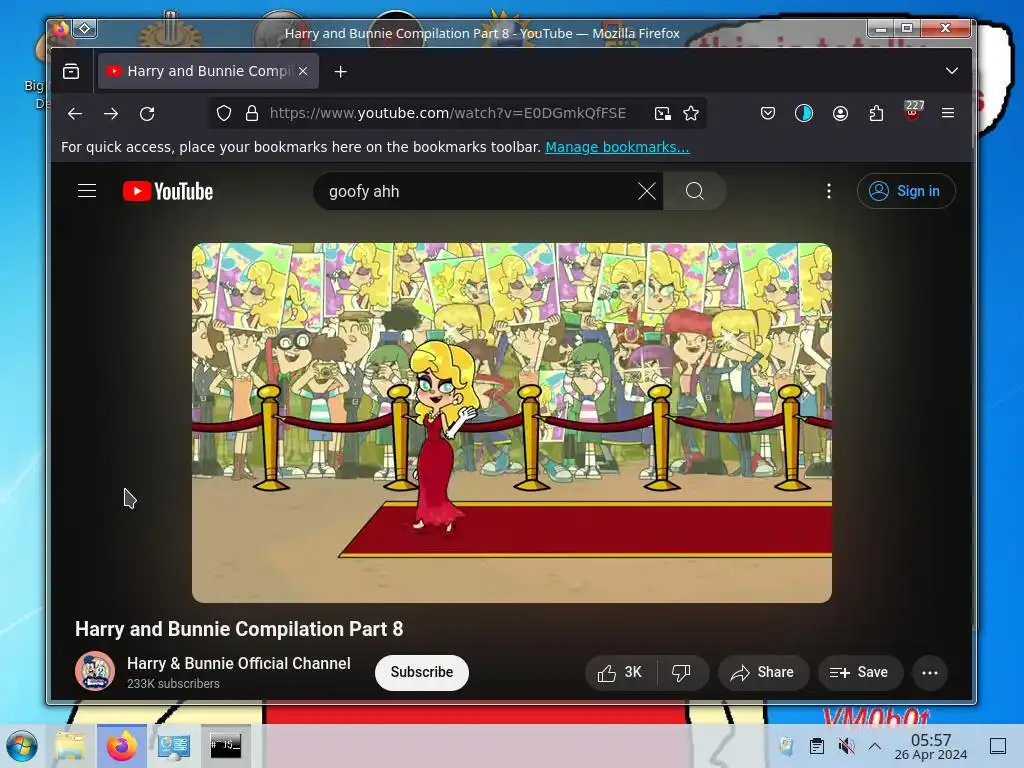
Task: Open the clipboard tray icon
Action: pyautogui.click(x=816, y=746)
